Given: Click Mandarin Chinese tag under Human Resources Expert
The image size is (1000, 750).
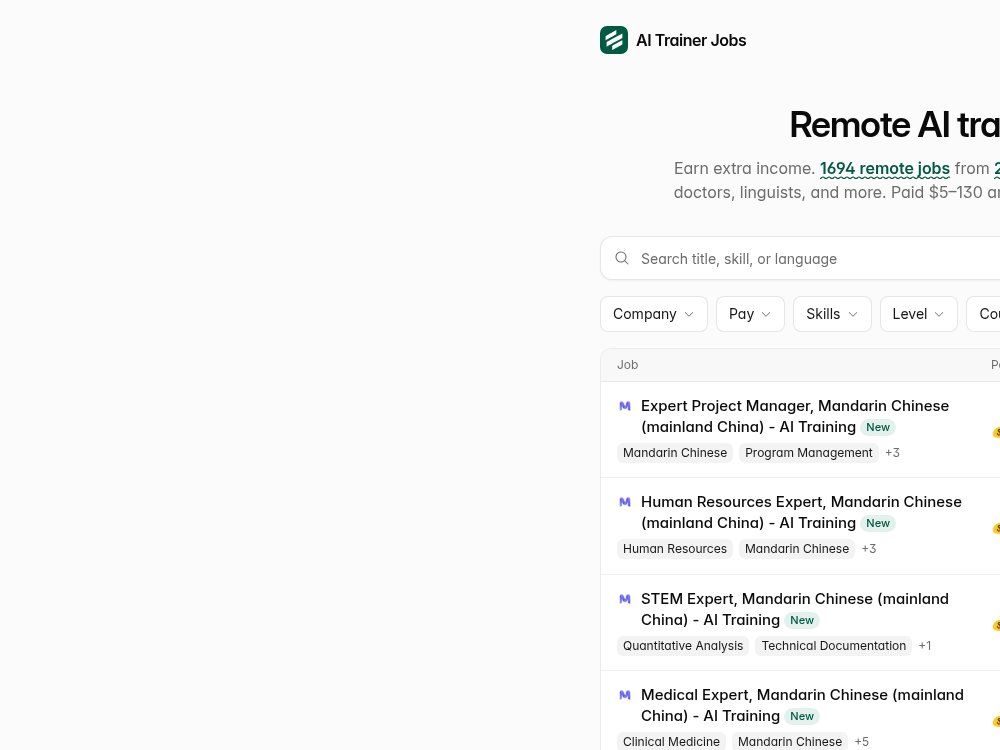Looking at the screenshot, I should pos(797,548).
